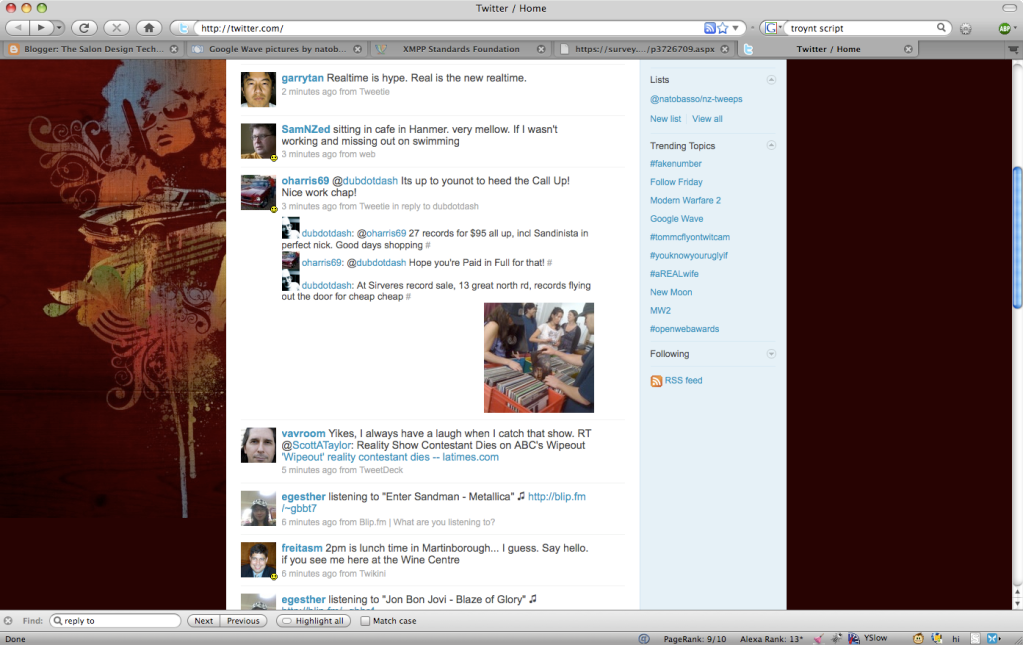
Task: Go back with the browser Back arrow
Action: coord(18,27)
